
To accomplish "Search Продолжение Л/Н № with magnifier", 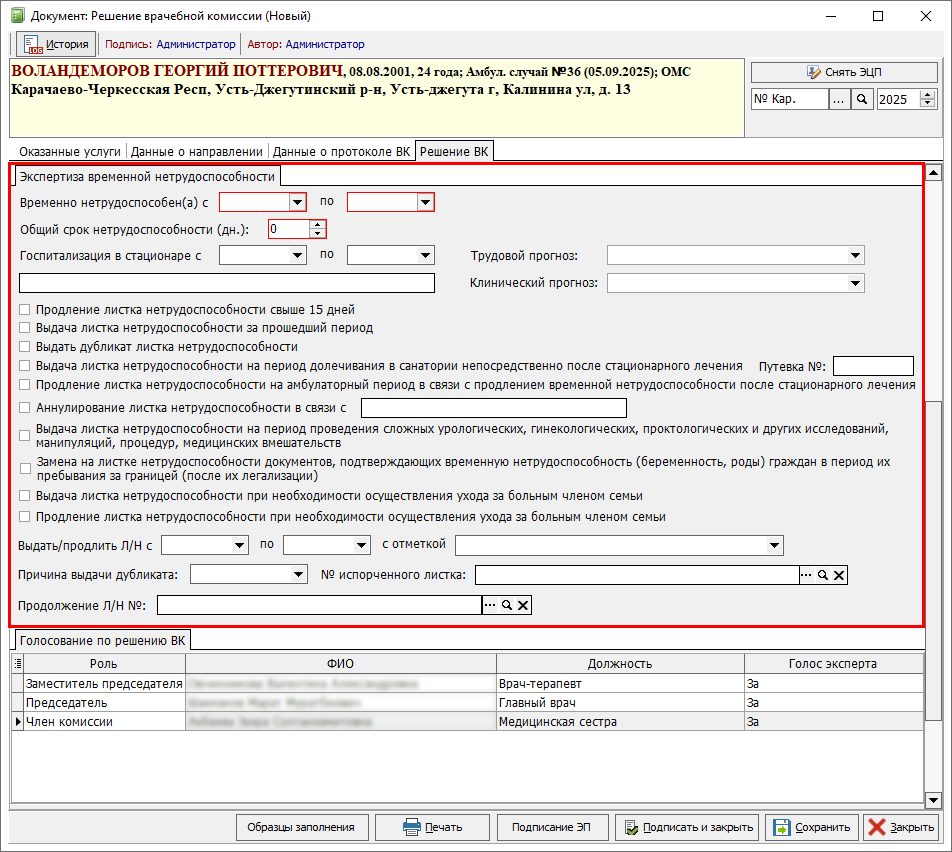I will (506, 605).
